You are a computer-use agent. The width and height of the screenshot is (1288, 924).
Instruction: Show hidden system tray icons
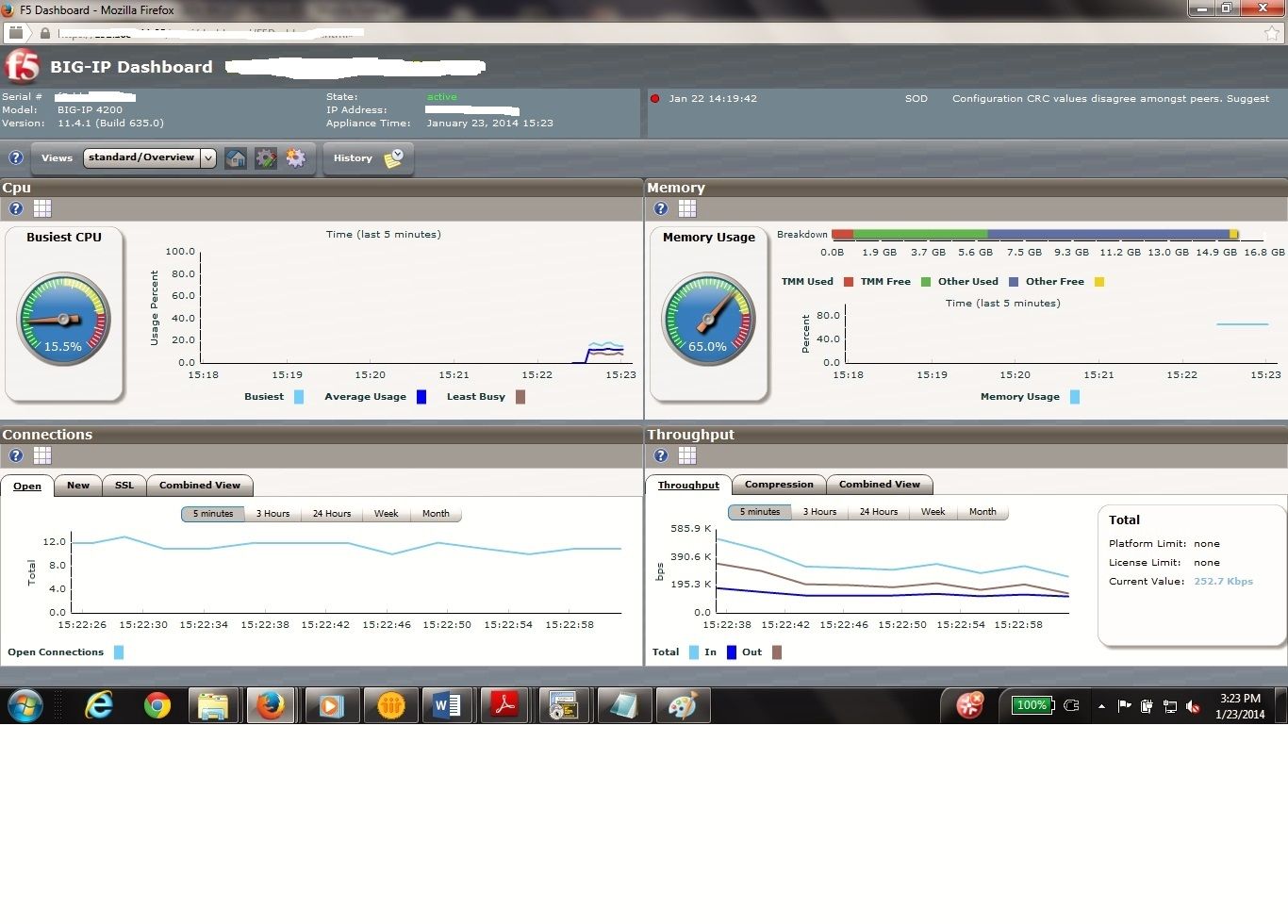pos(1101,705)
